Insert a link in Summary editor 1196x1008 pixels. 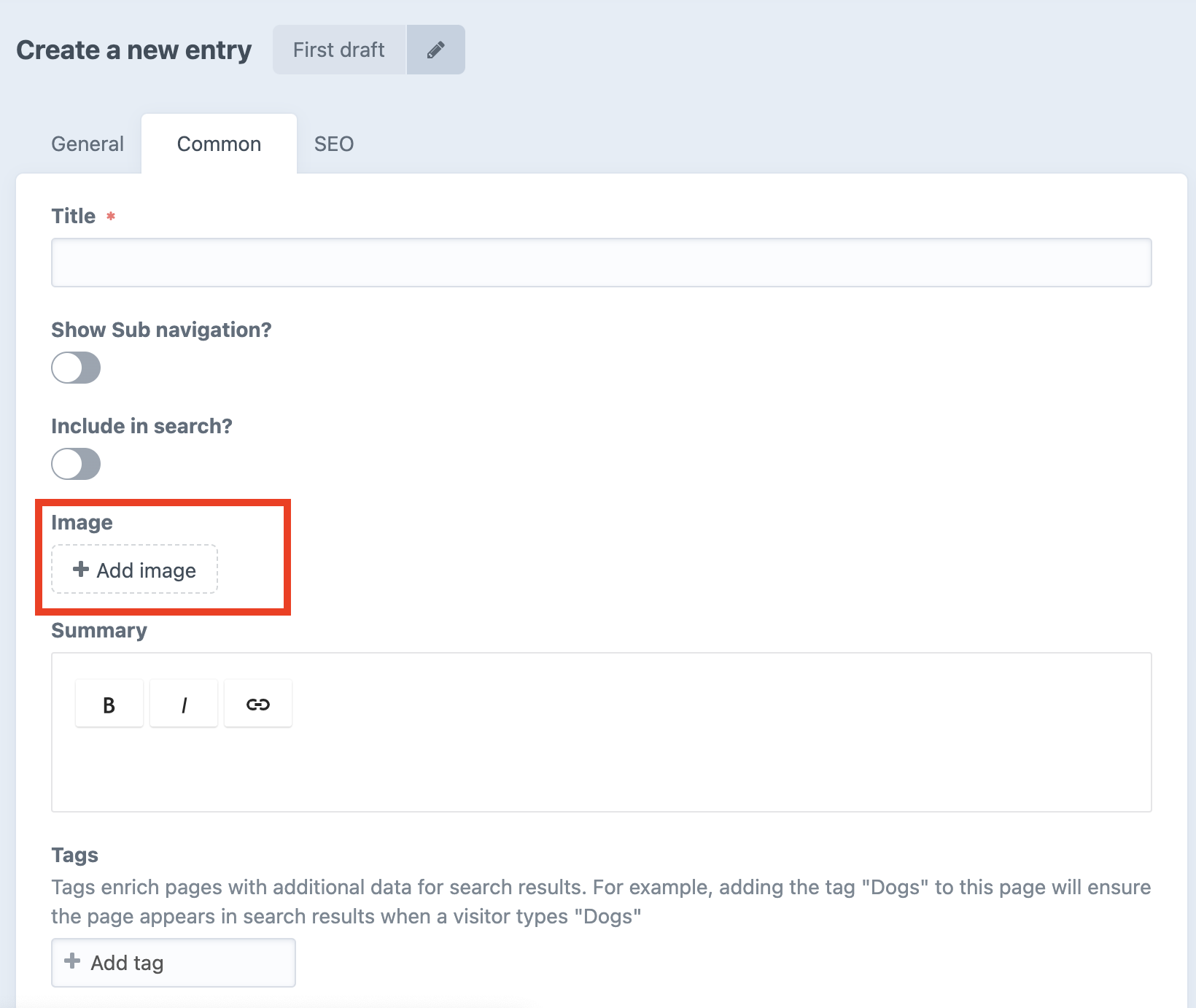258,704
